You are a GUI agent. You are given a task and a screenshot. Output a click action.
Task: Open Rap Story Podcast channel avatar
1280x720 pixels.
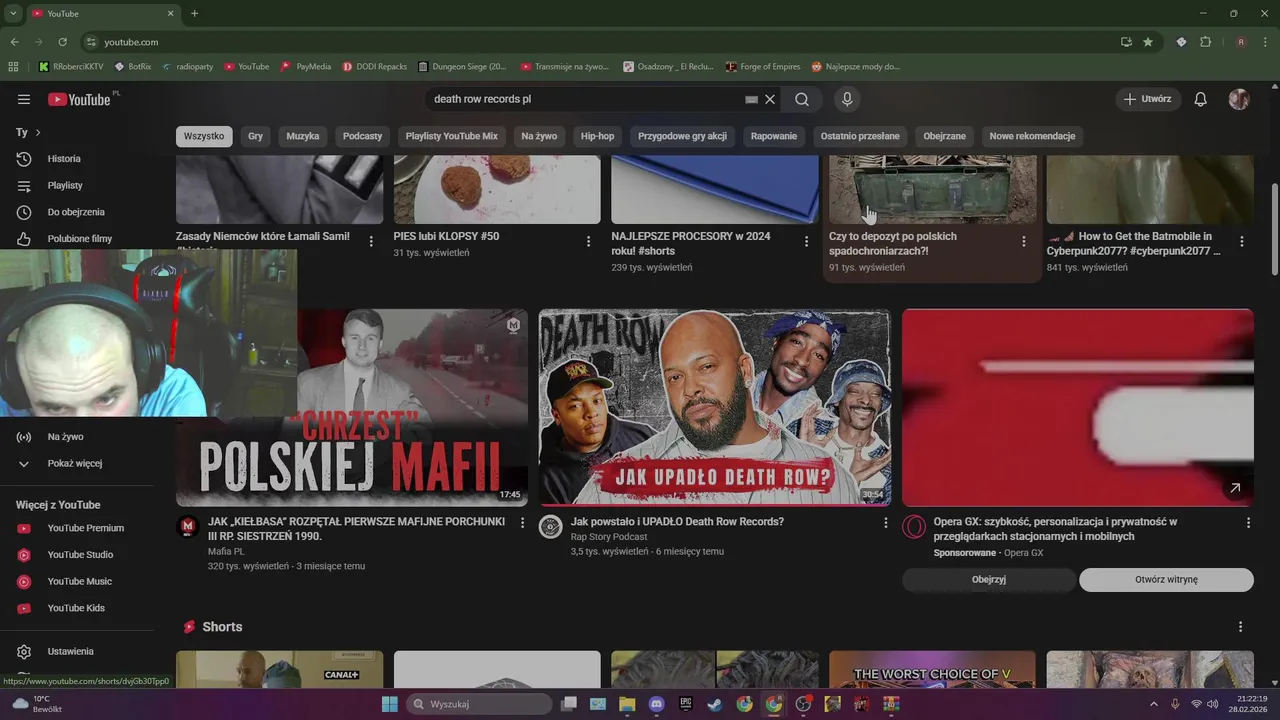pyautogui.click(x=550, y=527)
